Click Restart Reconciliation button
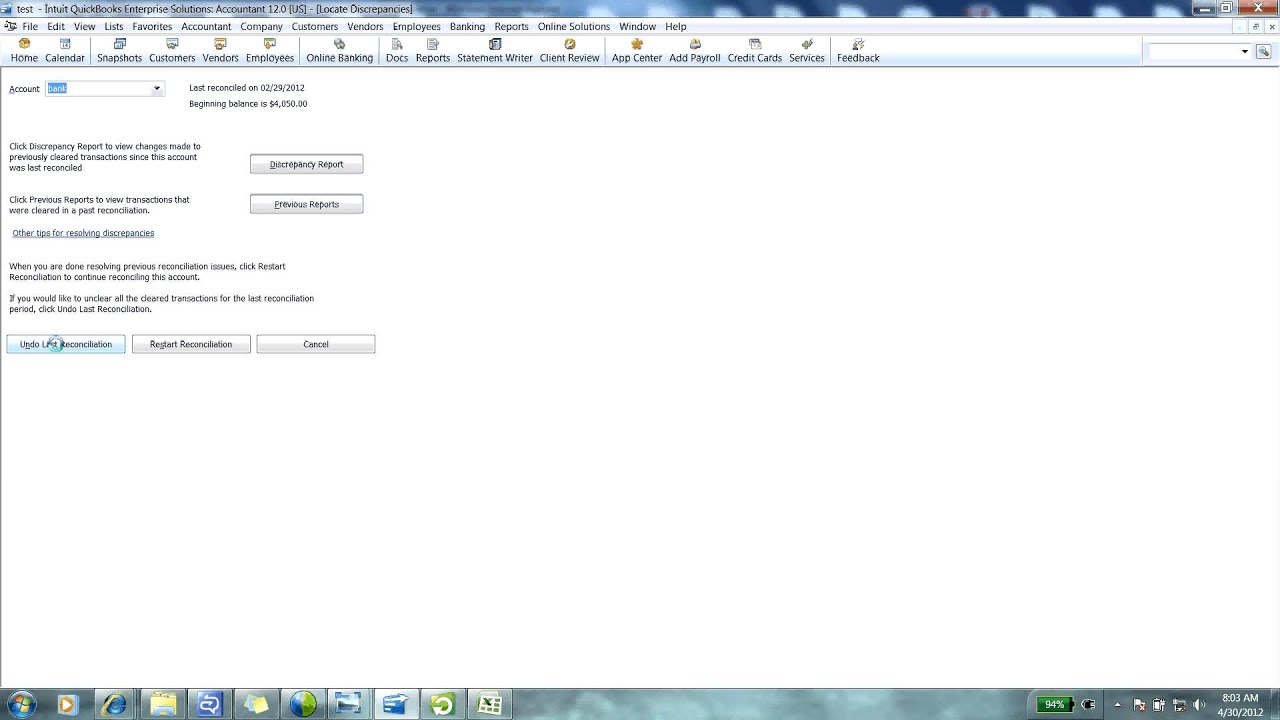Image resolution: width=1280 pixels, height=720 pixels. (x=191, y=344)
